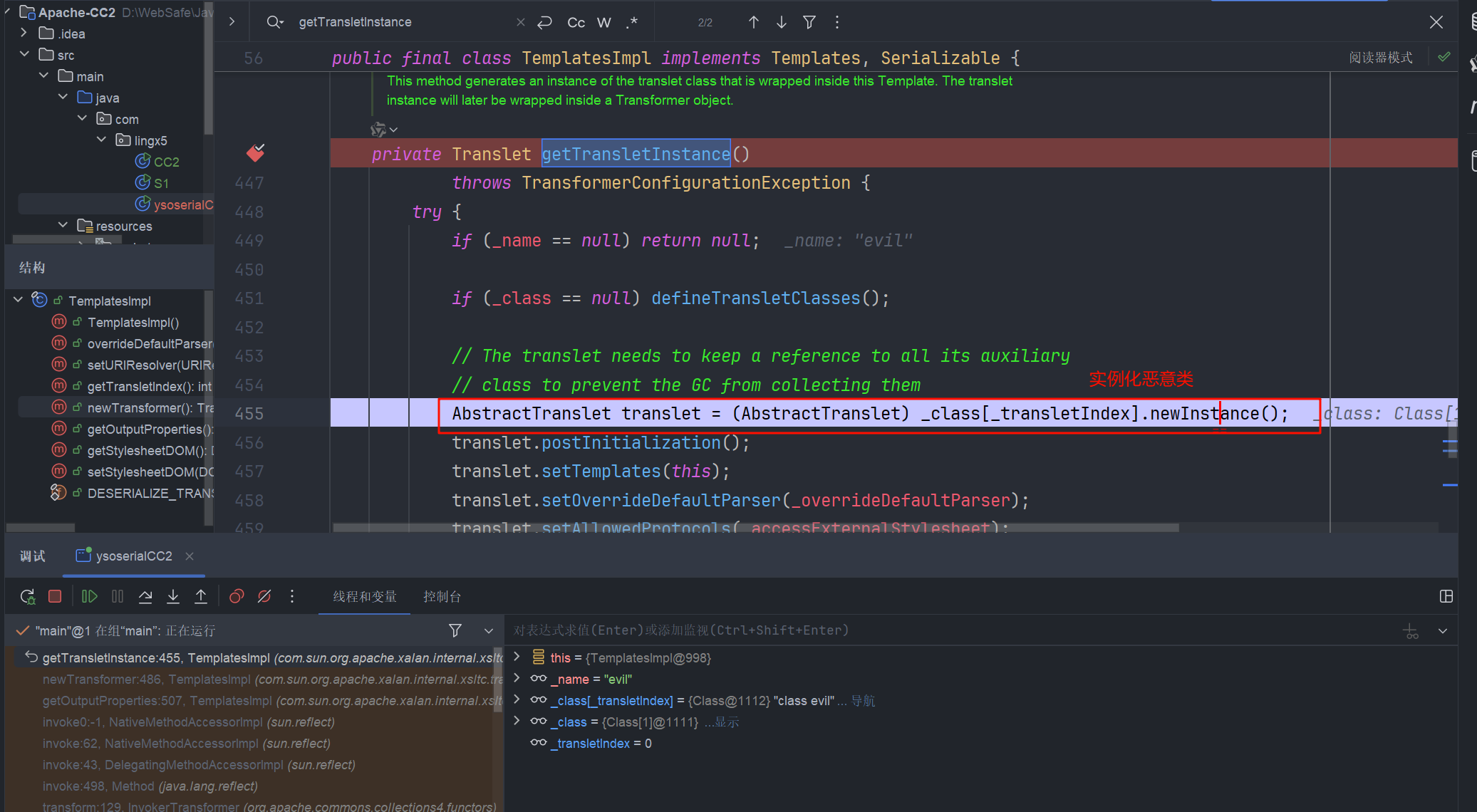The width and height of the screenshot is (1477, 812).
Task: Step into the current line
Action: tap(173, 597)
